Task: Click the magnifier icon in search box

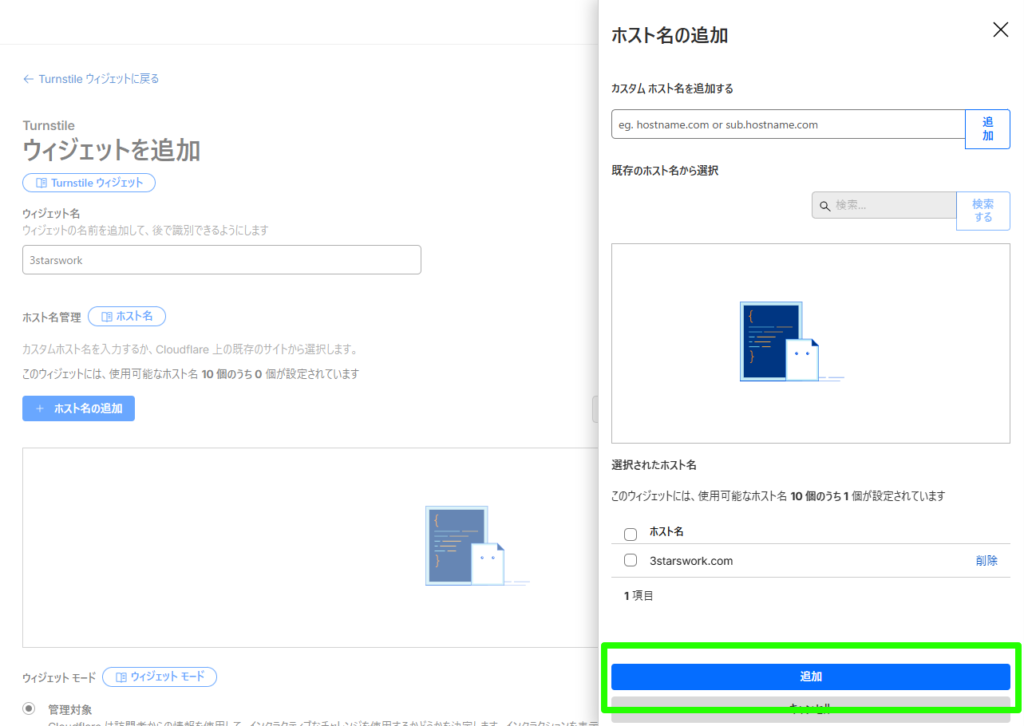Action: click(x=826, y=206)
